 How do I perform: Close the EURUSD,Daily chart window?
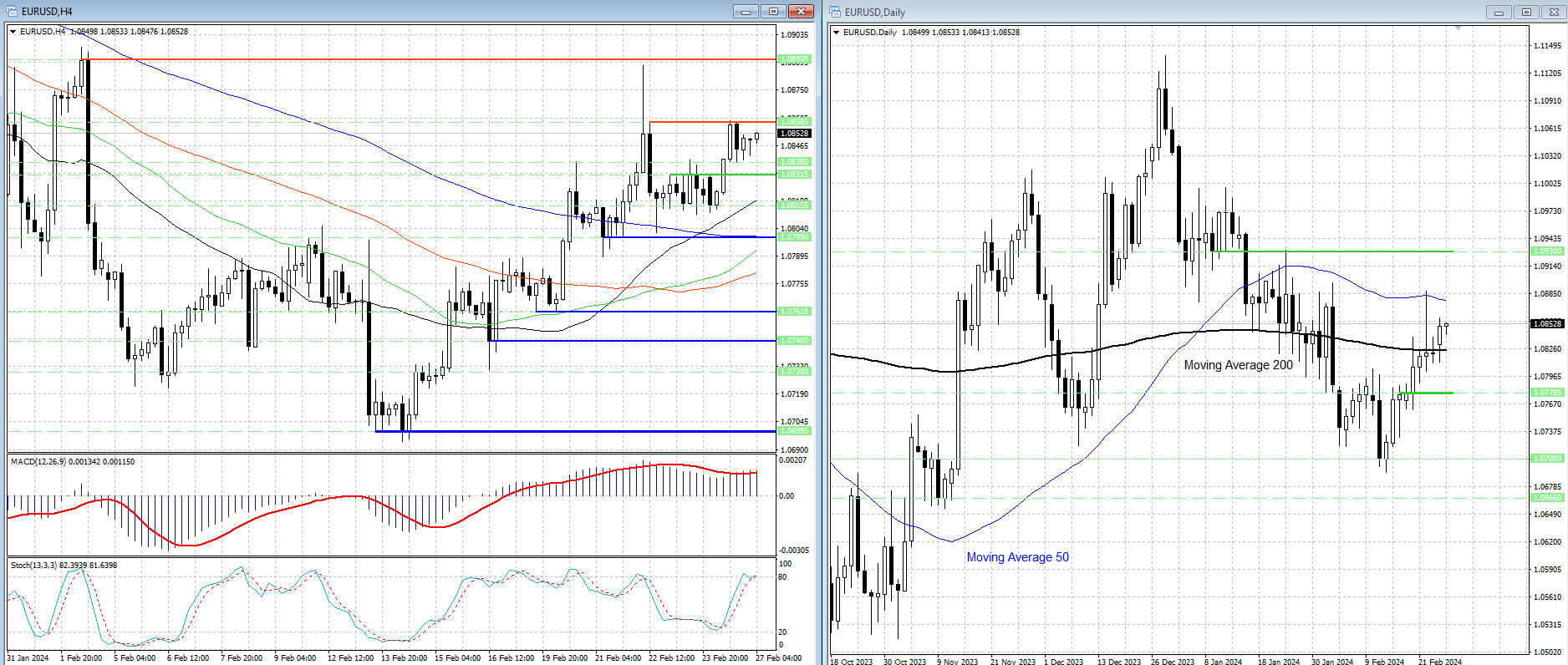pos(1554,12)
